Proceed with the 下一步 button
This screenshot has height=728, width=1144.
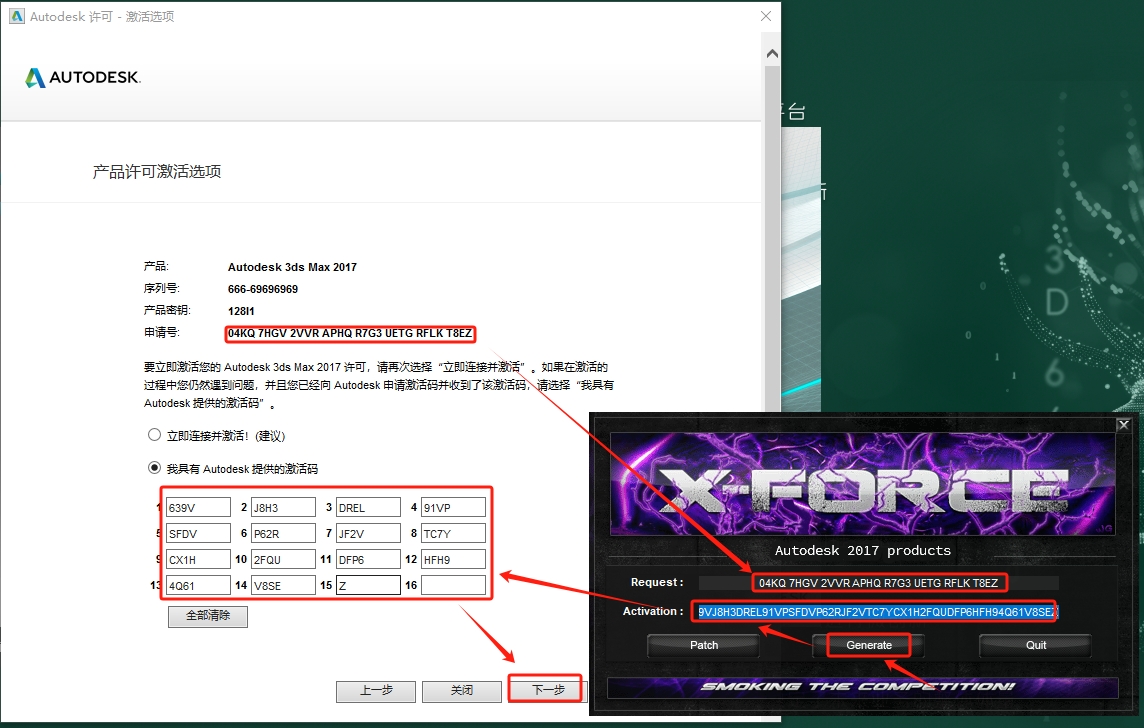coord(548,690)
